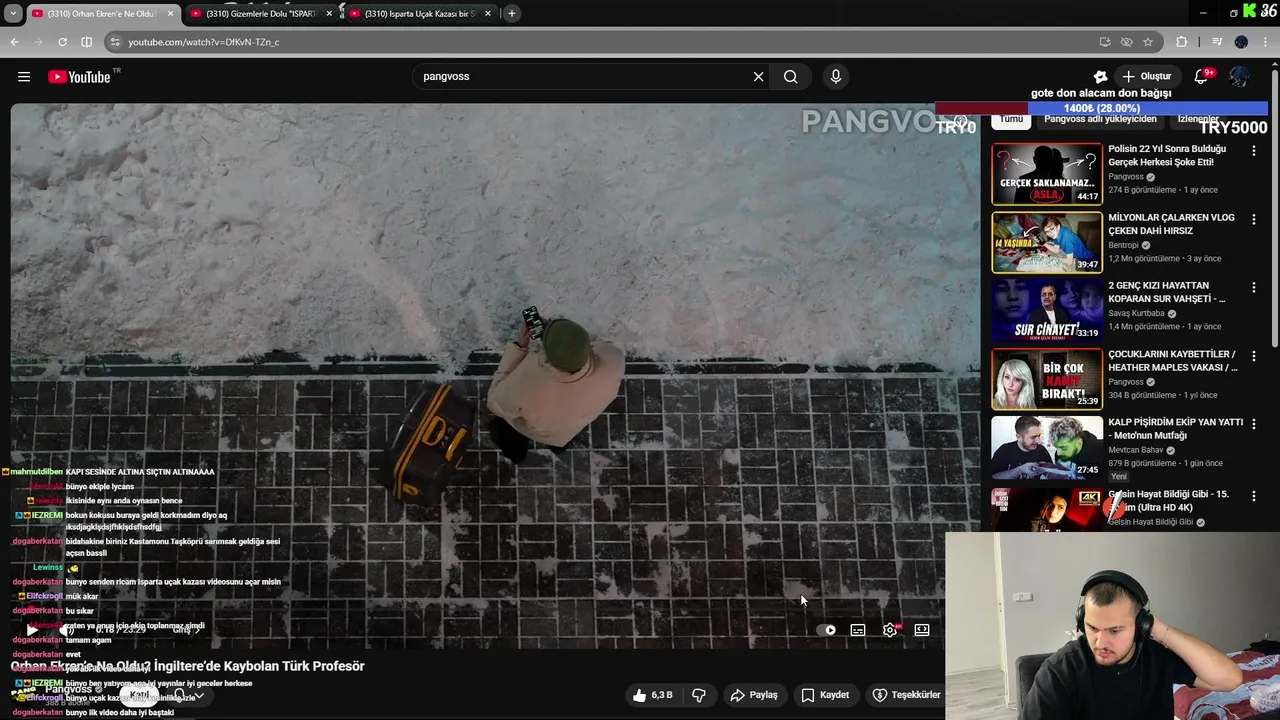
Task: Share the video with Paylaş
Action: click(754, 695)
